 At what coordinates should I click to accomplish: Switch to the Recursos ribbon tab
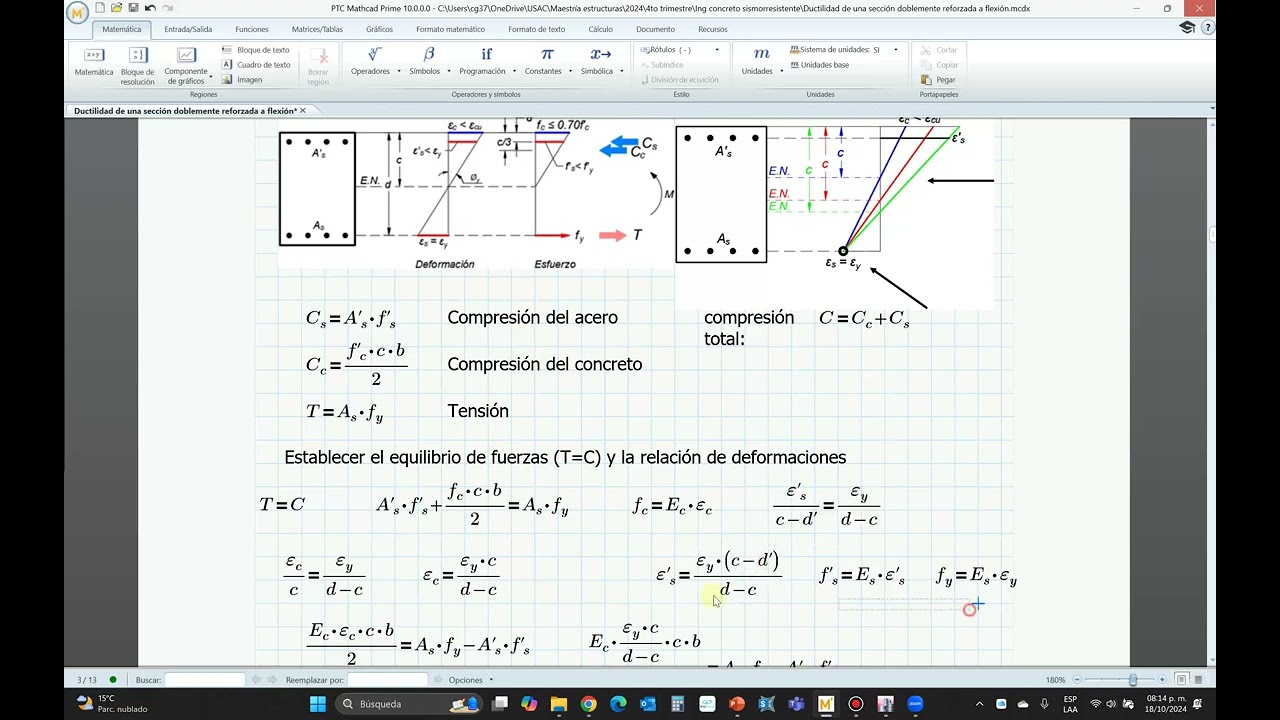coord(713,29)
